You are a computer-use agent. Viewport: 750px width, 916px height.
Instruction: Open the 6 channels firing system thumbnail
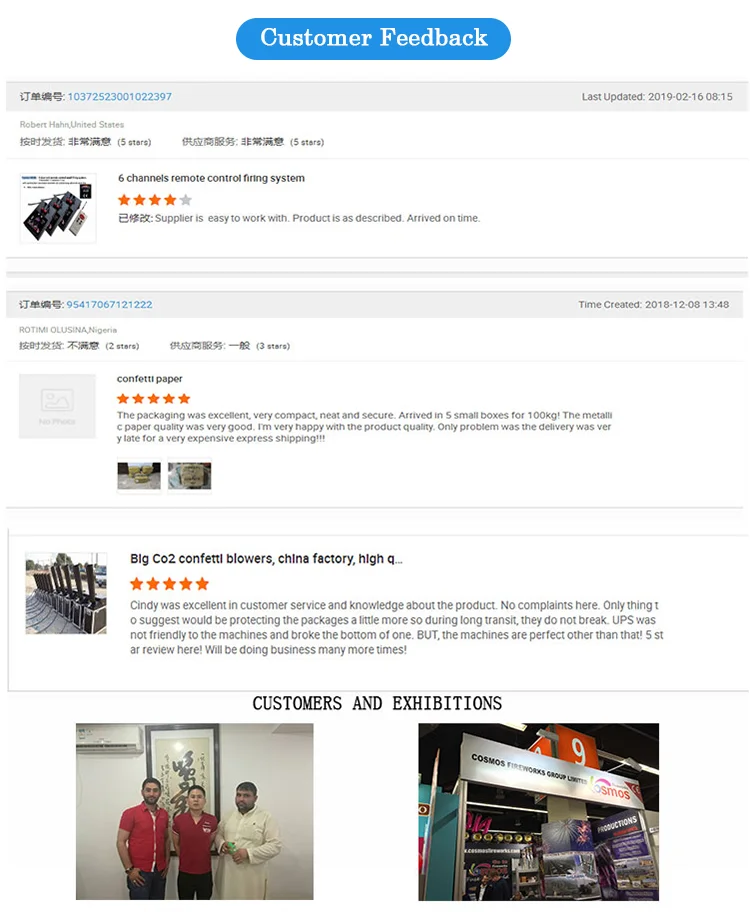(x=58, y=208)
